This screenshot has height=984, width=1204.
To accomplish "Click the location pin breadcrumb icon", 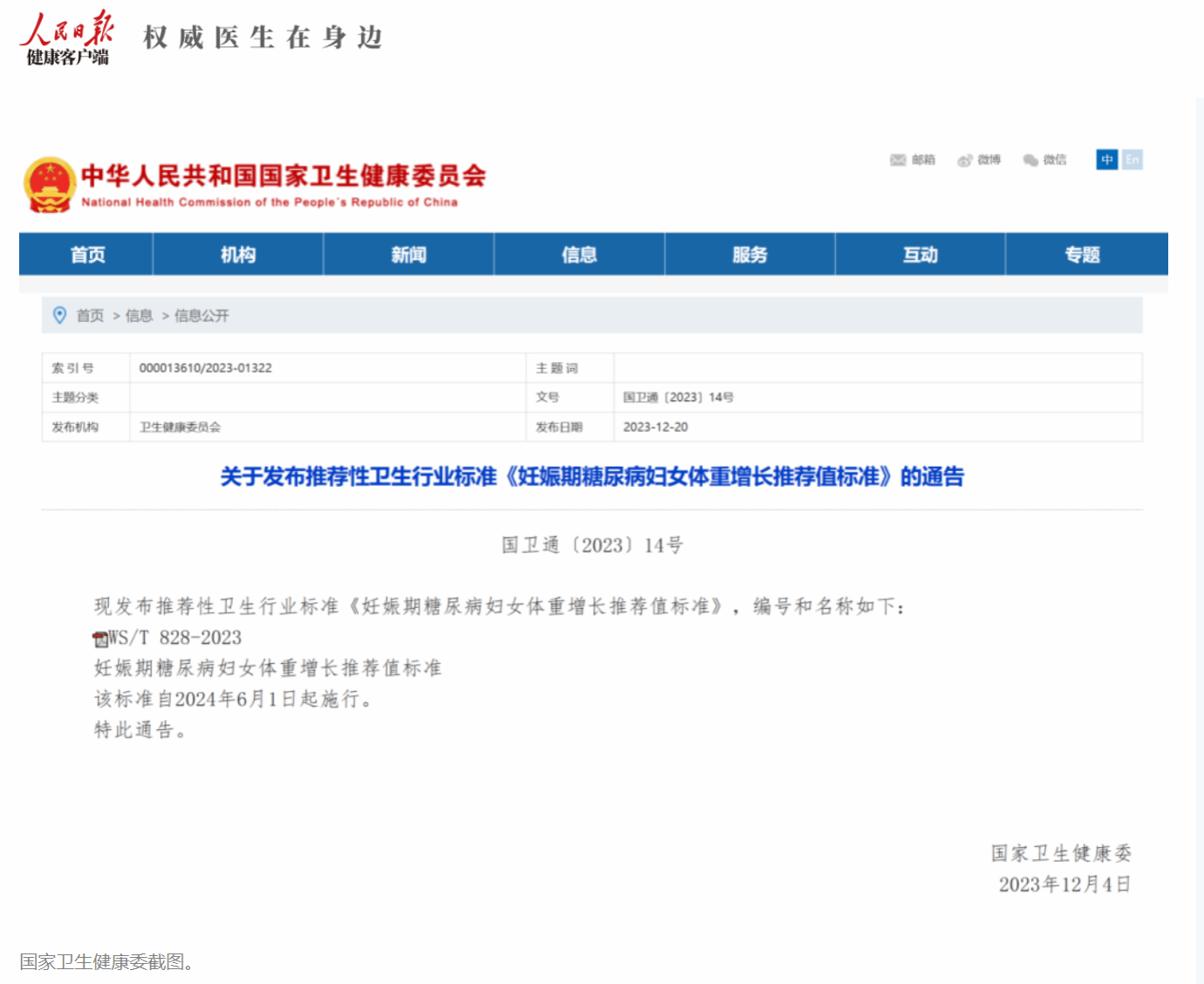I will [59, 315].
